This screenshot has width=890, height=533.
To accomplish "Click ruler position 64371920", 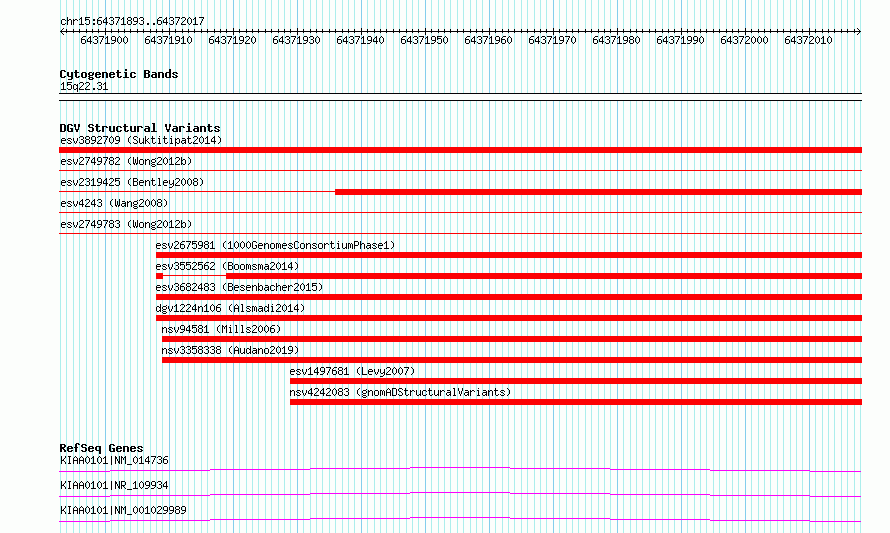I will (232, 40).
